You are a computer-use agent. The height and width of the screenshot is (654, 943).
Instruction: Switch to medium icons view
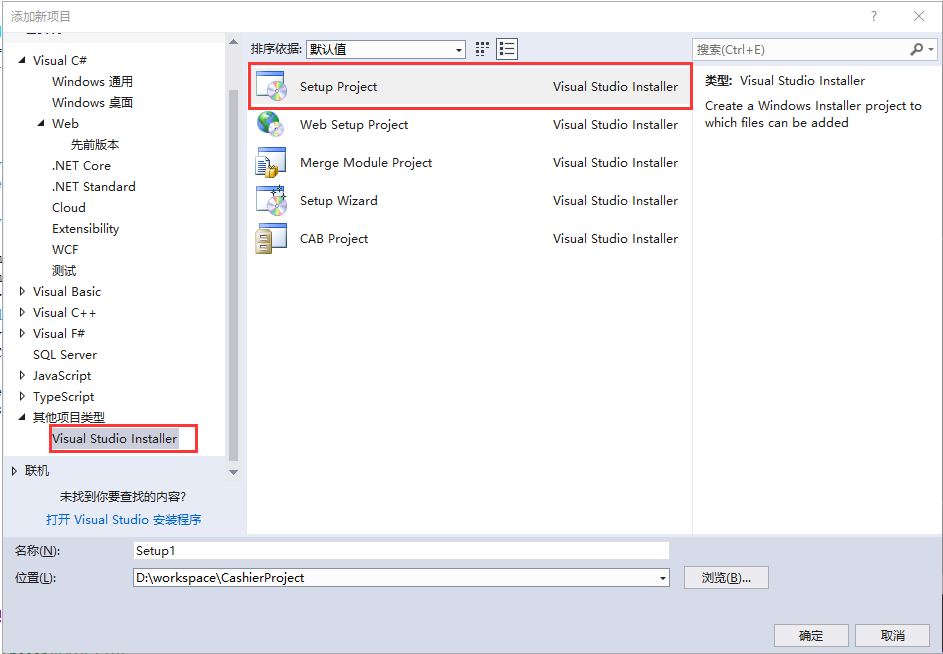click(481, 48)
